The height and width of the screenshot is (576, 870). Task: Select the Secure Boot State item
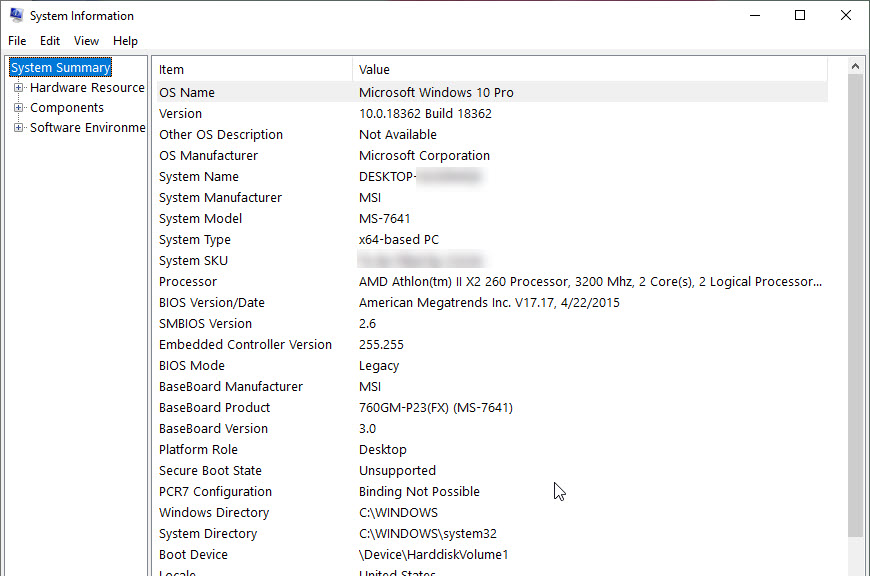210,471
